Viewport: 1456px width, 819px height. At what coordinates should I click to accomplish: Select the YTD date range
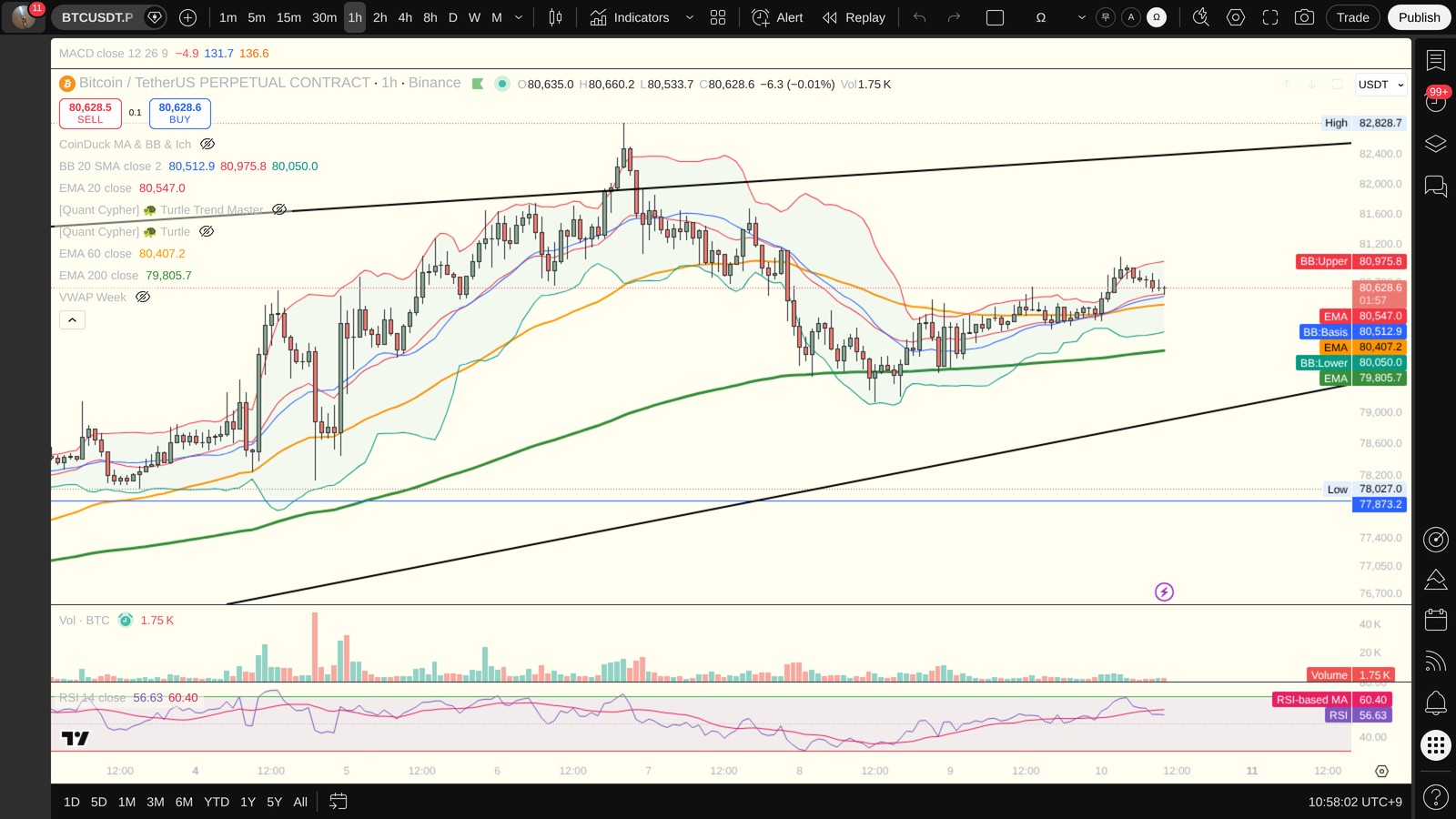click(x=217, y=802)
